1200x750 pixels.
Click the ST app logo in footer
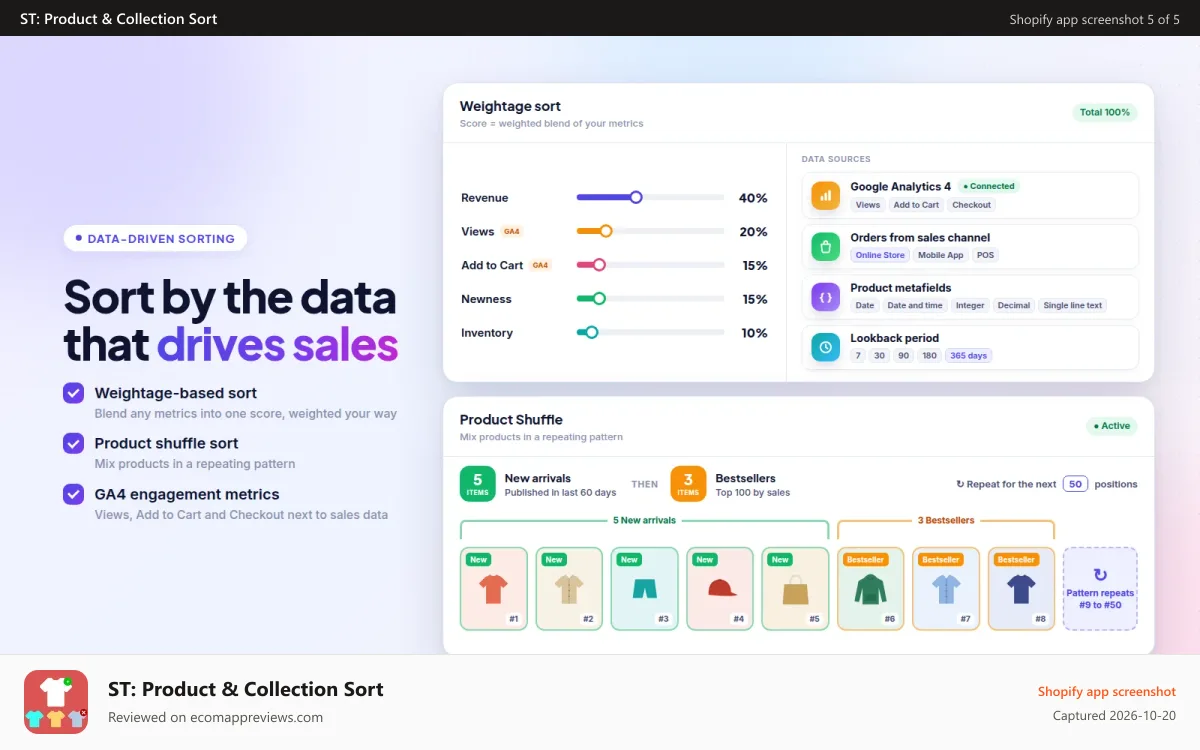click(56, 702)
